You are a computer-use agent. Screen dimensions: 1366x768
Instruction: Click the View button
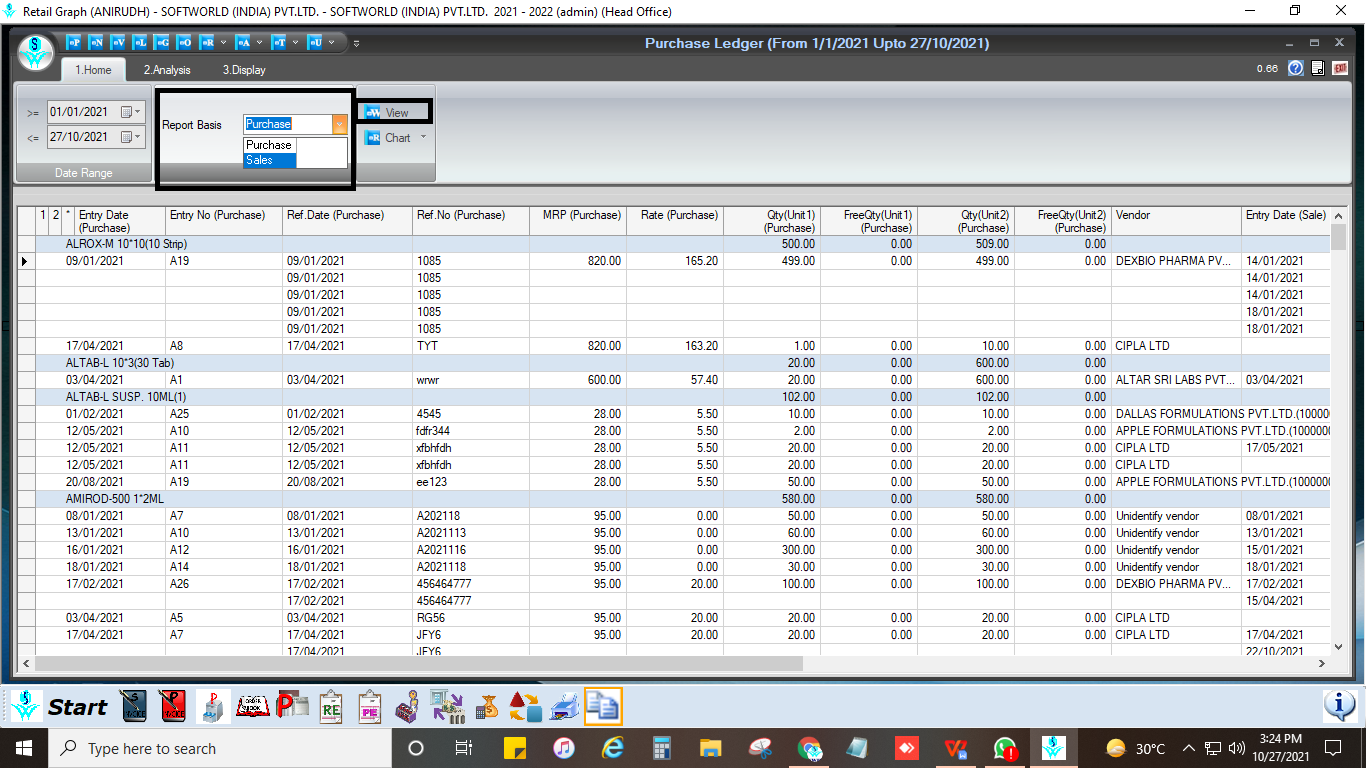(x=395, y=112)
